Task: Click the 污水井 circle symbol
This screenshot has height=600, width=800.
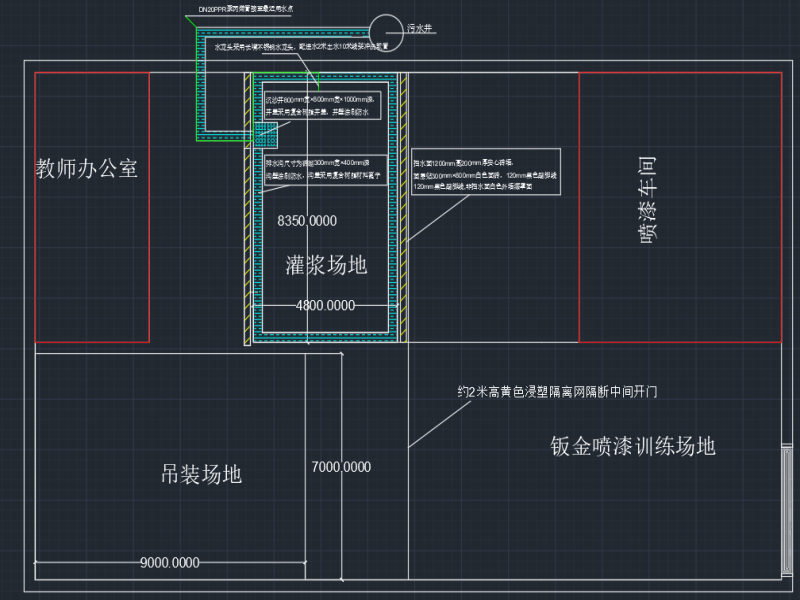Action: [381, 29]
